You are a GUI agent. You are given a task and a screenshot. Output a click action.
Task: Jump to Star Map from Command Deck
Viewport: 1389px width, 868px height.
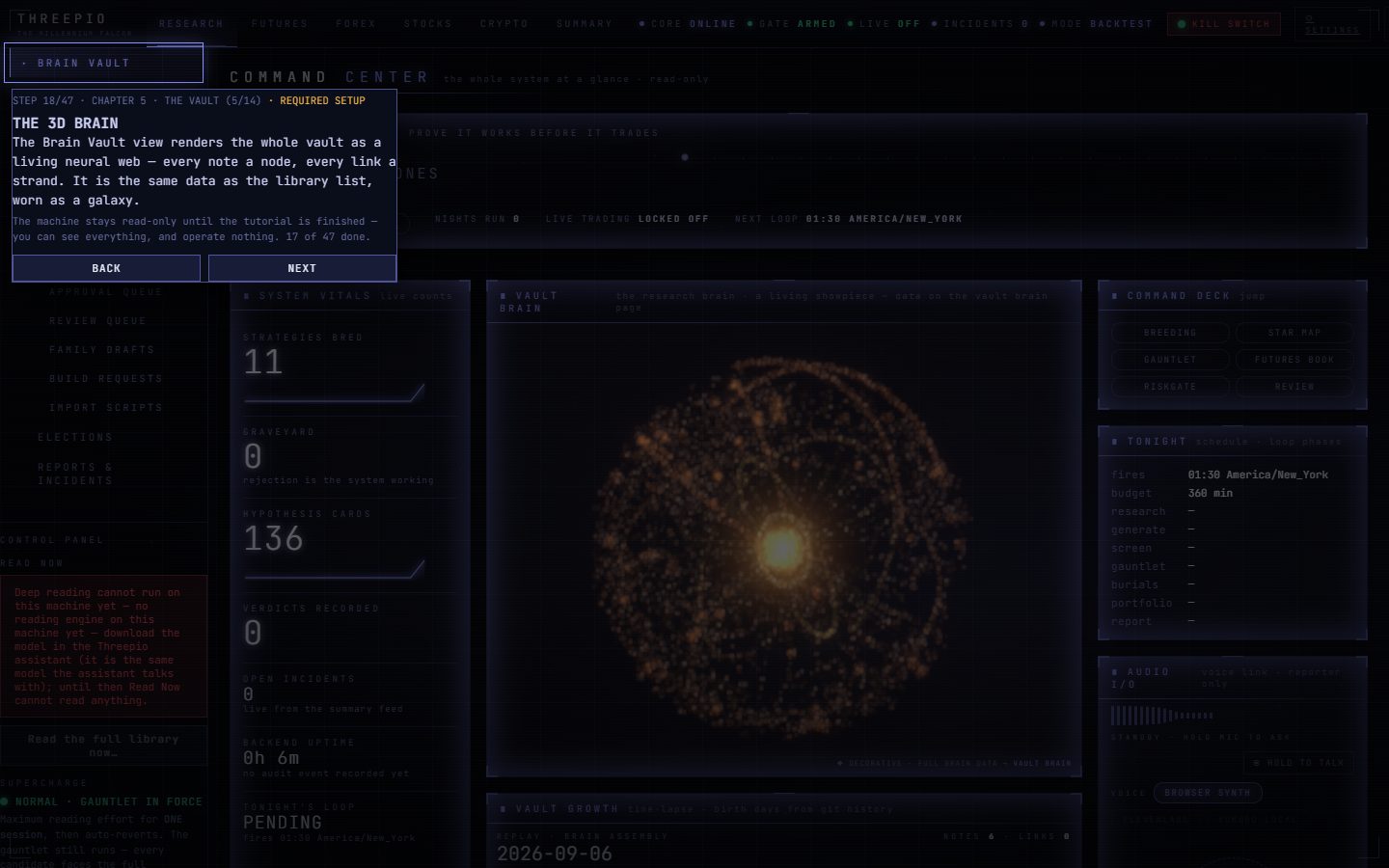(1294, 333)
